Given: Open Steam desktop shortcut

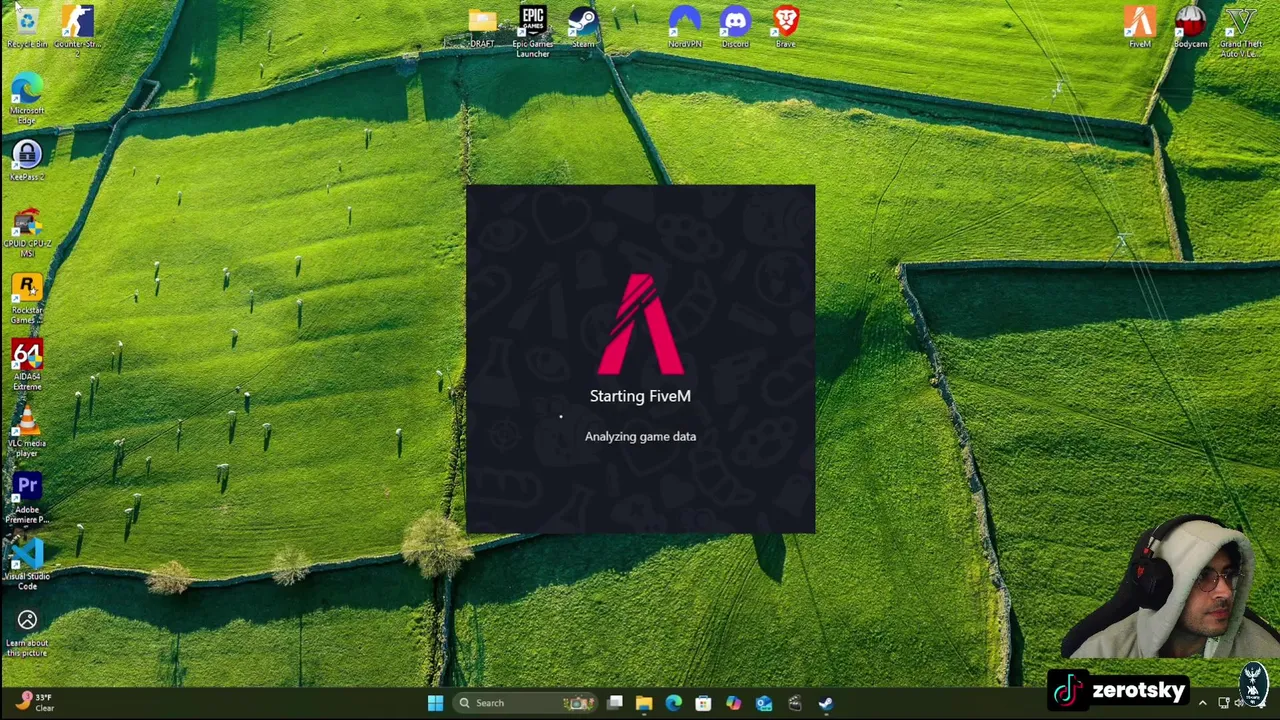Looking at the screenshot, I should coord(583,27).
